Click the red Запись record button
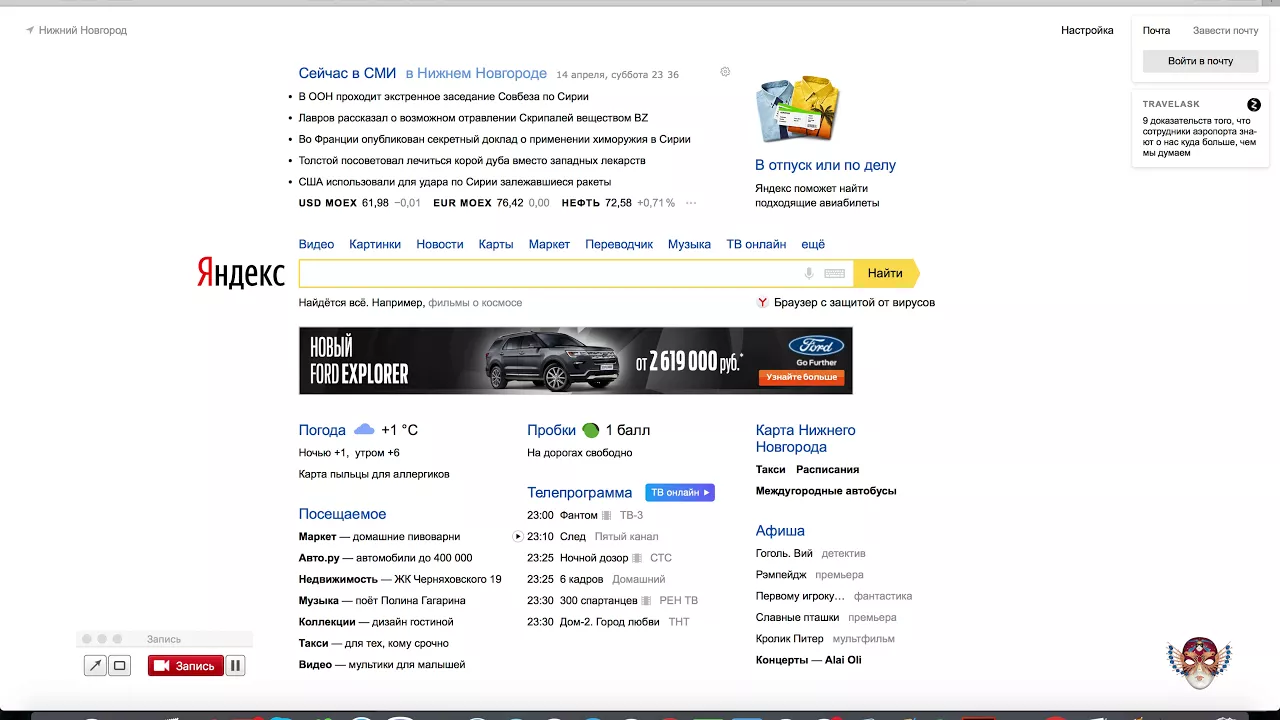This screenshot has width=1280, height=720. 186,665
